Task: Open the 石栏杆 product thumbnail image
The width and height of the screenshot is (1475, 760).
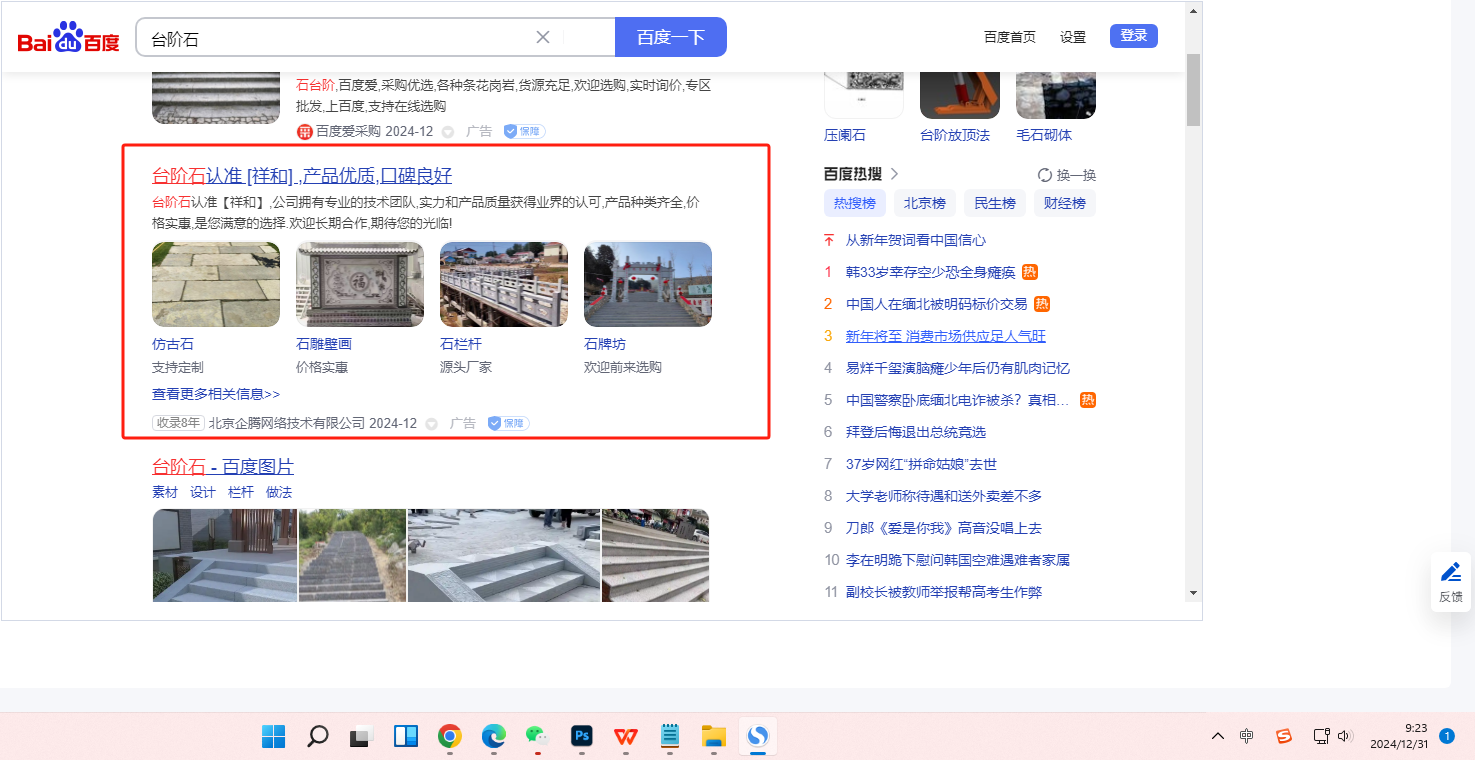Action: coord(504,285)
